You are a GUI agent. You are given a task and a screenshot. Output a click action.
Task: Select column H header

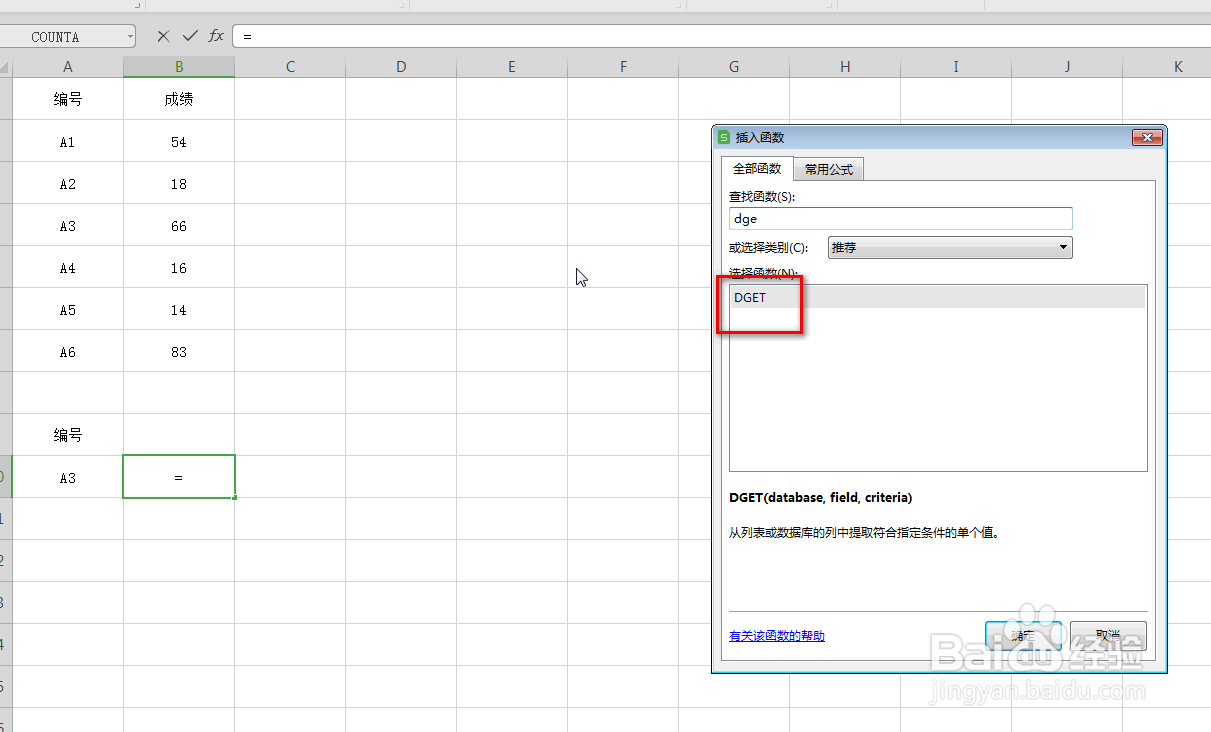click(x=845, y=67)
